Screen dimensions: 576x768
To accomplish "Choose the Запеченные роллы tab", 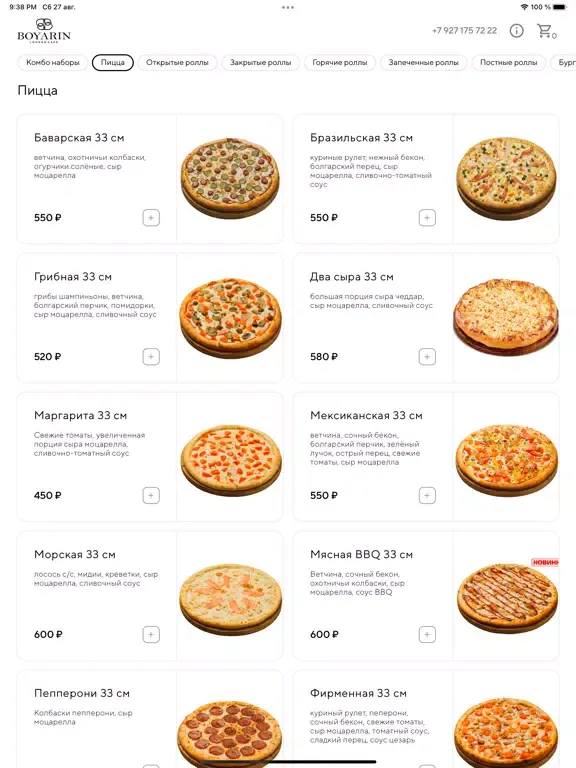I will click(424, 62).
